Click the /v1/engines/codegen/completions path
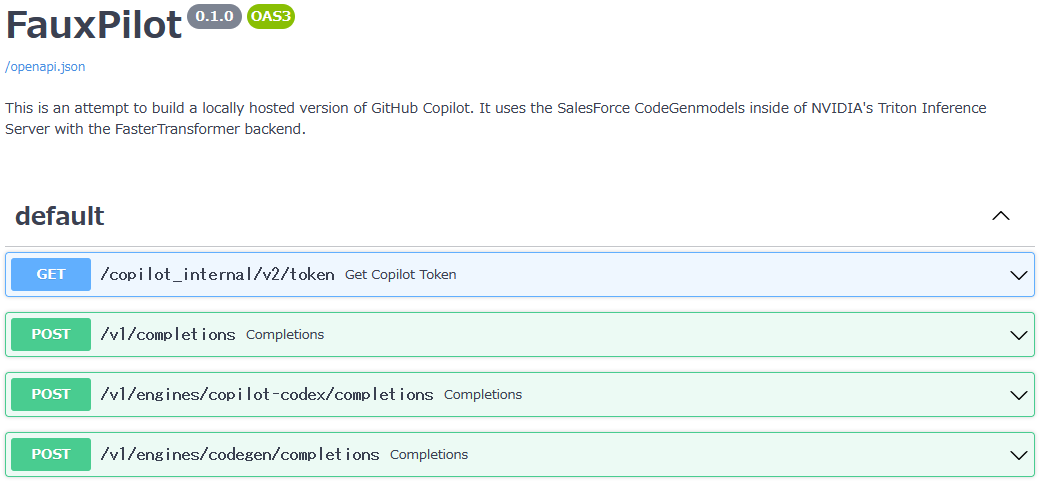The width and height of the screenshot is (1043, 490). click(x=240, y=454)
